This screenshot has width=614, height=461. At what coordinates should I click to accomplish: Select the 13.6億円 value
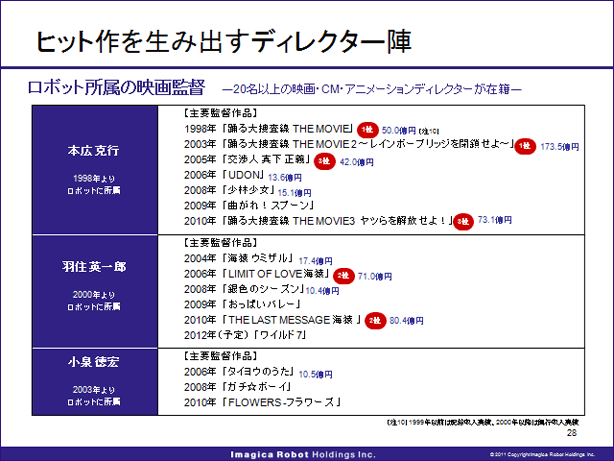285,178
